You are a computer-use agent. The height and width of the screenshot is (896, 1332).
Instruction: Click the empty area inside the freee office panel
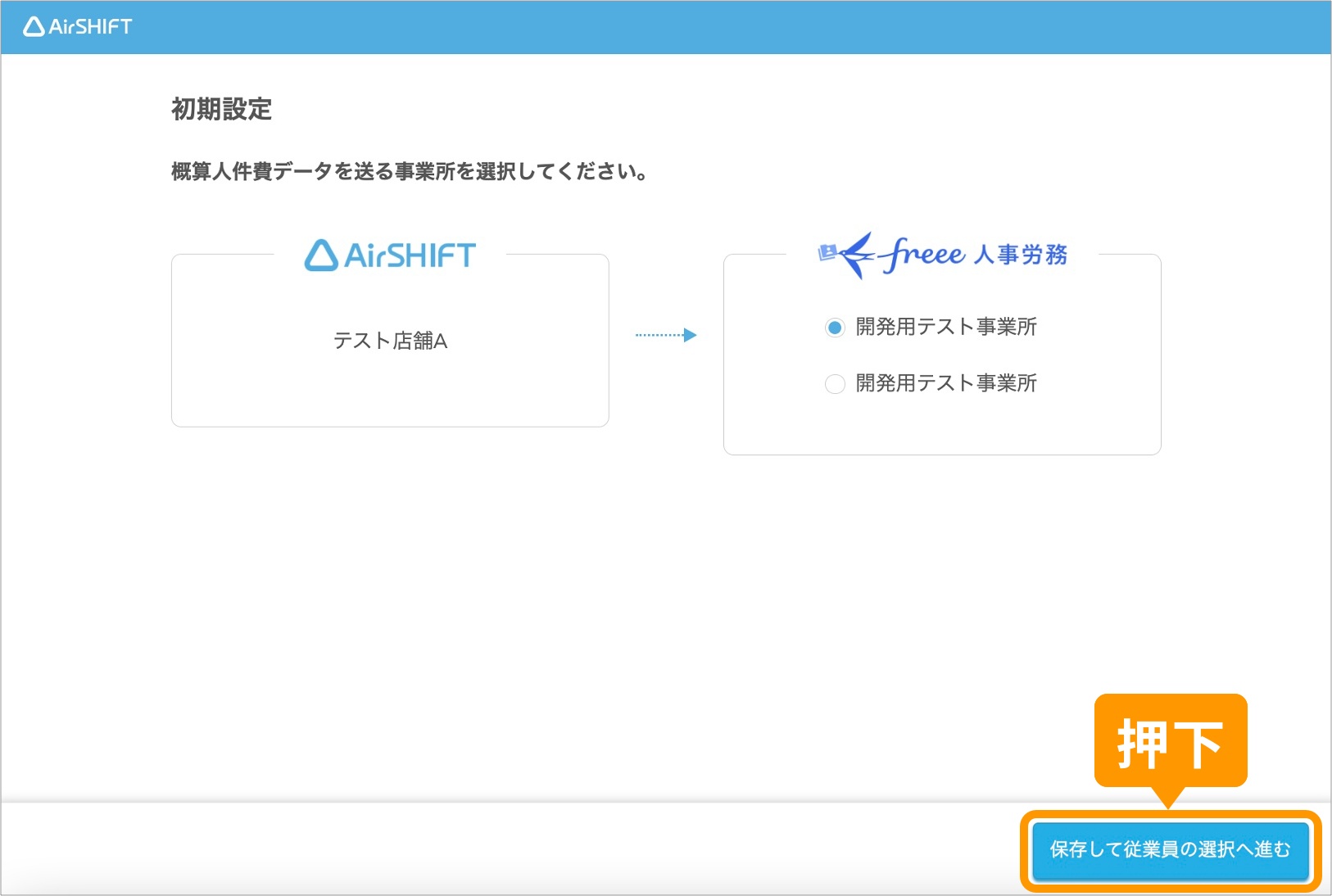pos(942,426)
